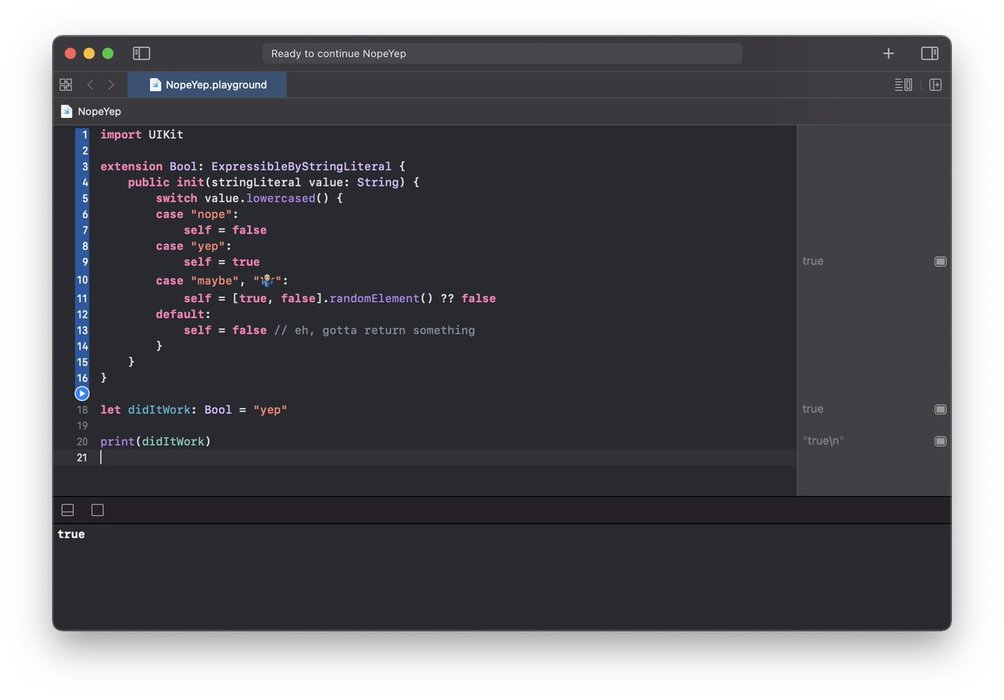Image resolution: width=1004 pixels, height=700 pixels.
Task: Open the library plus button
Action: pyautogui.click(x=888, y=53)
